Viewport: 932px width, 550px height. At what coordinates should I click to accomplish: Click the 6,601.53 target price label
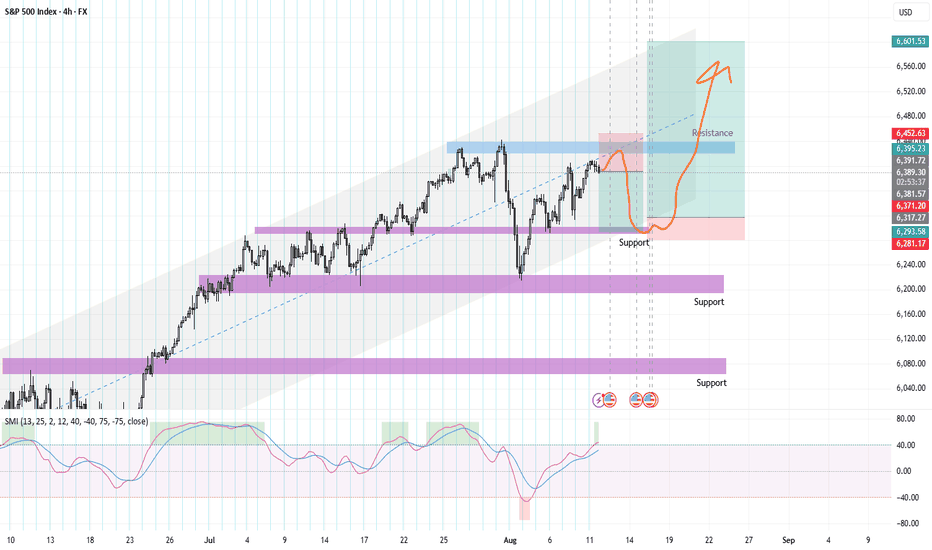pos(910,41)
